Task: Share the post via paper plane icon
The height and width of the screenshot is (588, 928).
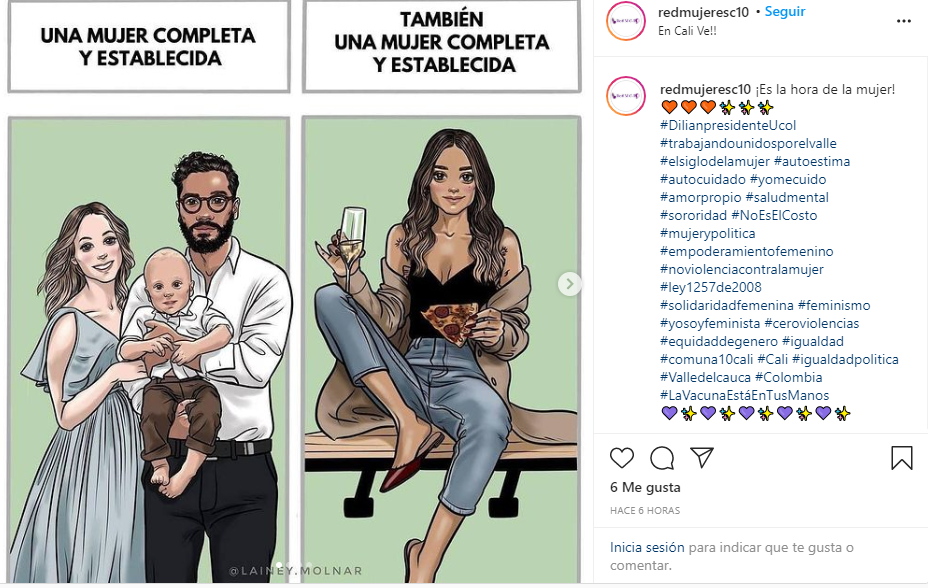Action: [x=702, y=458]
